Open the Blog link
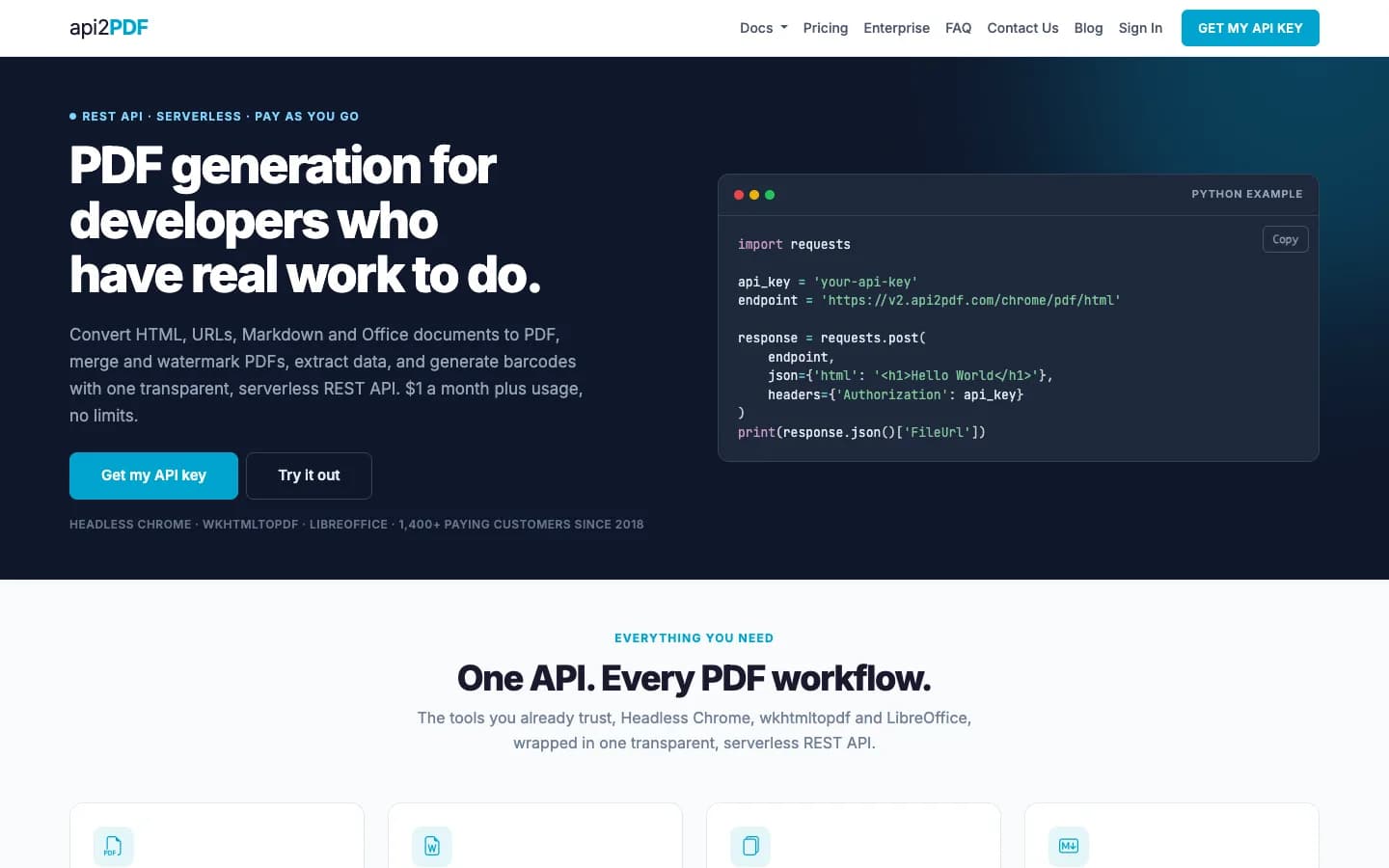 [1088, 28]
